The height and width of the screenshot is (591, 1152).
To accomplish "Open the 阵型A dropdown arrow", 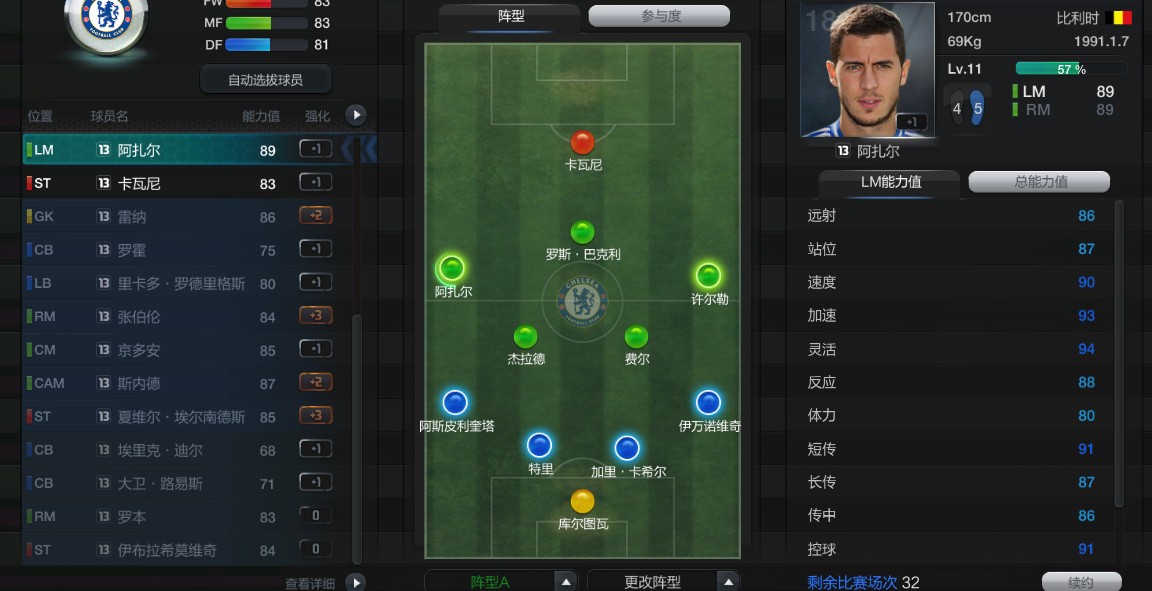I will point(566,581).
